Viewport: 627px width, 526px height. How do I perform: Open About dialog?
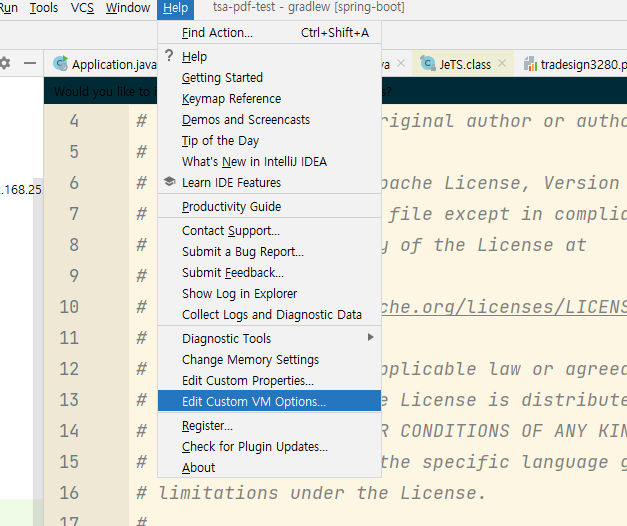[269, 467]
